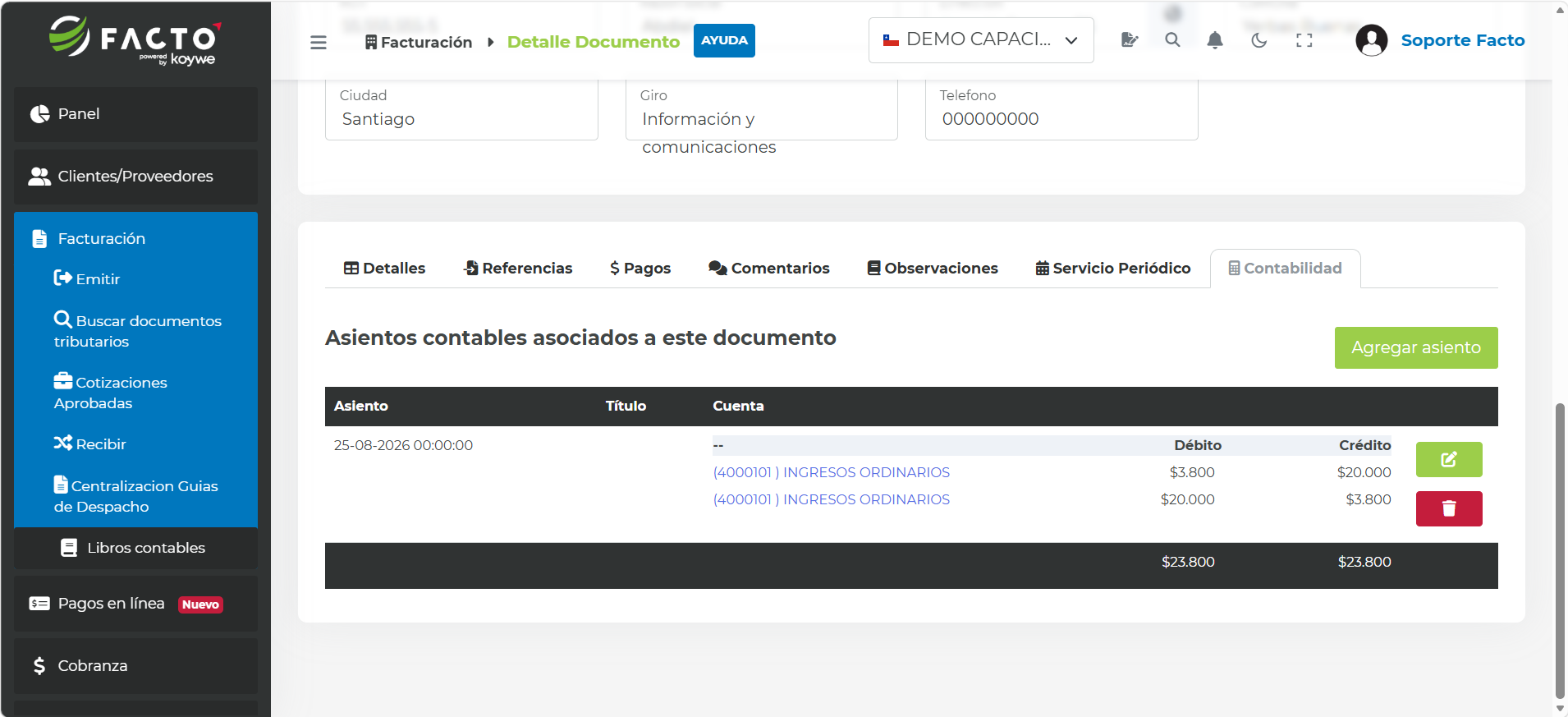This screenshot has height=717, width=1568.
Task: Click the Detalle Documento breadcrumb title
Action: pos(593,42)
